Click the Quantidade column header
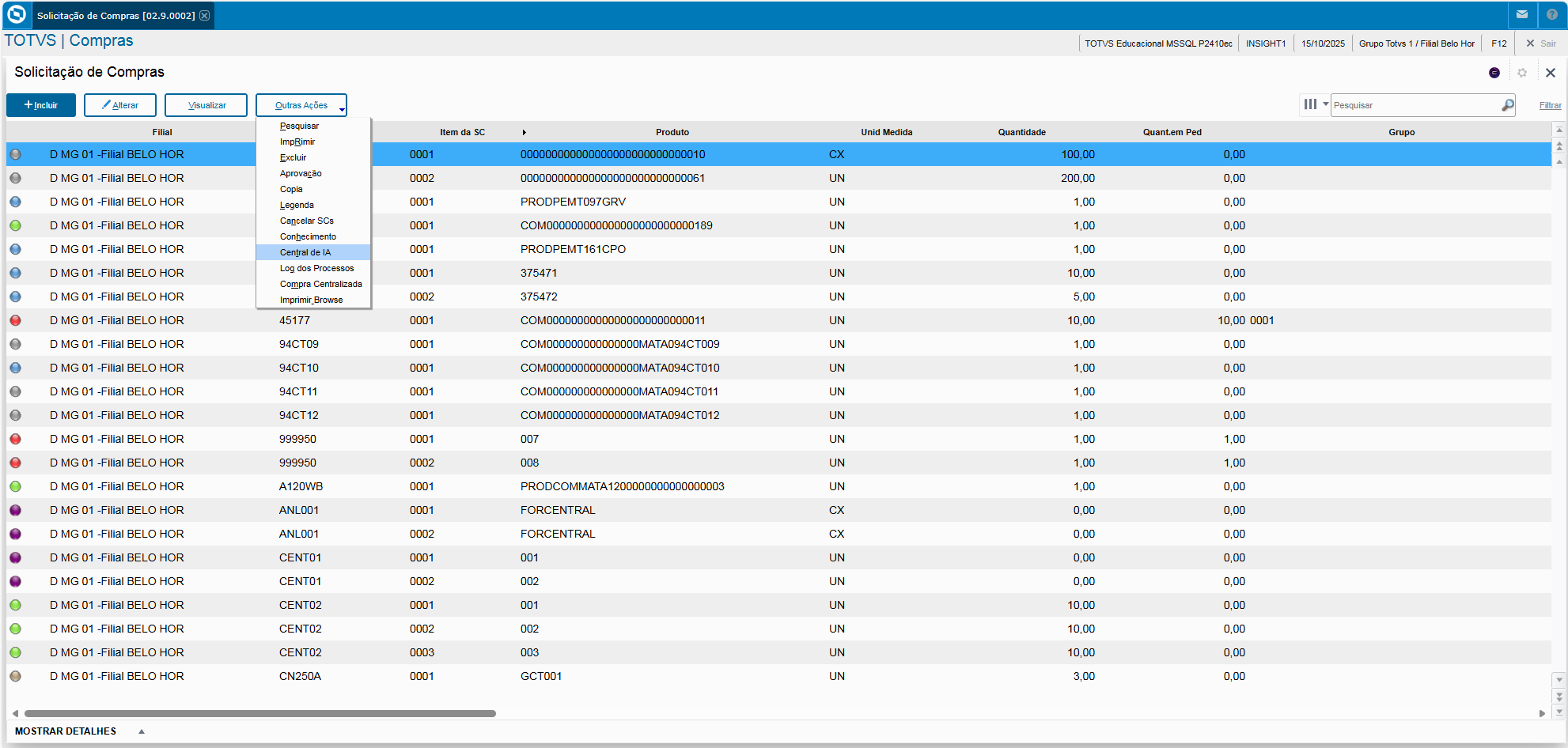Screen dimensions: 1568x748 1021,132
